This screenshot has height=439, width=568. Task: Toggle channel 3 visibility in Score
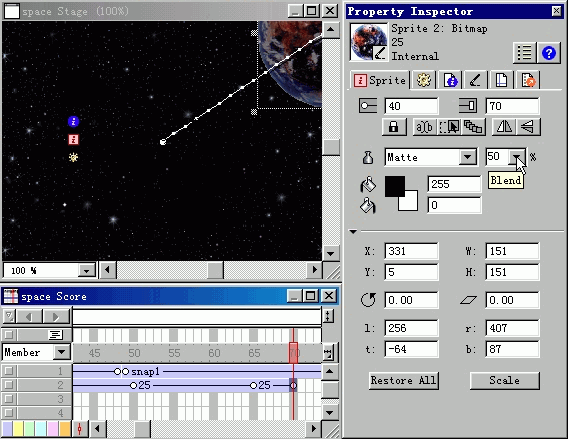[9, 399]
